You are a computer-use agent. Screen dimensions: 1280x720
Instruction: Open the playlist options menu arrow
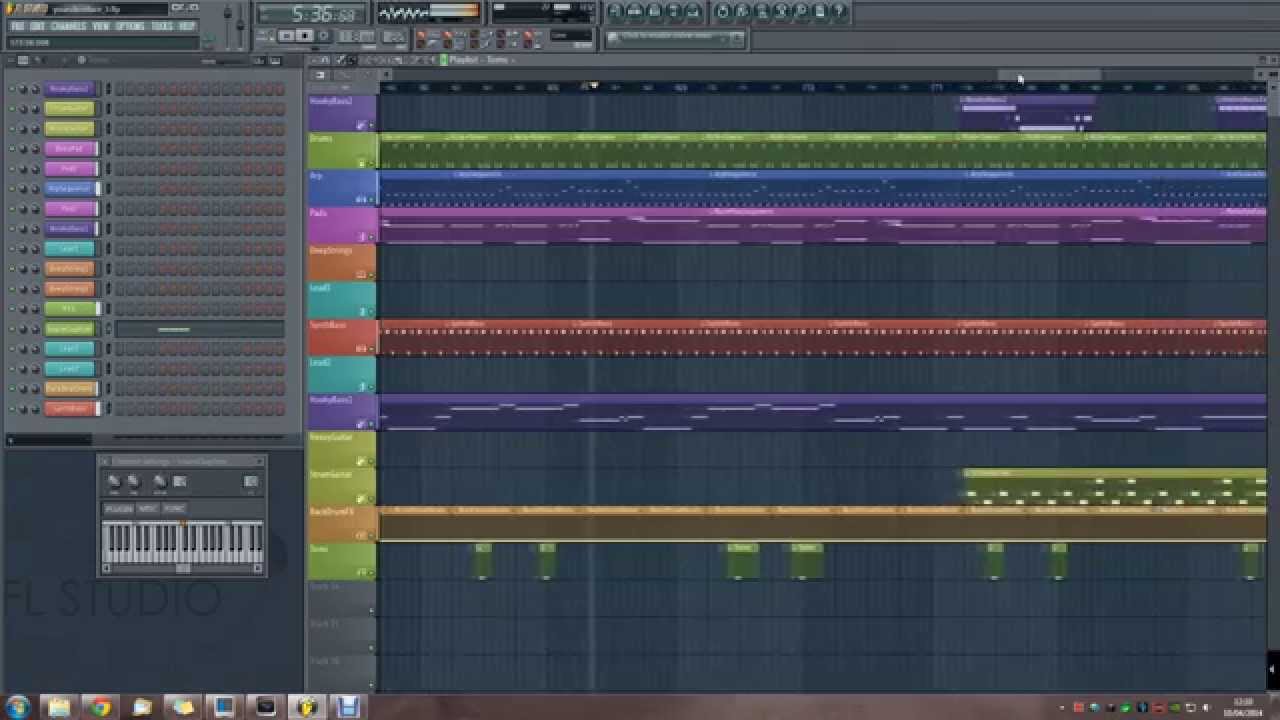(316, 60)
